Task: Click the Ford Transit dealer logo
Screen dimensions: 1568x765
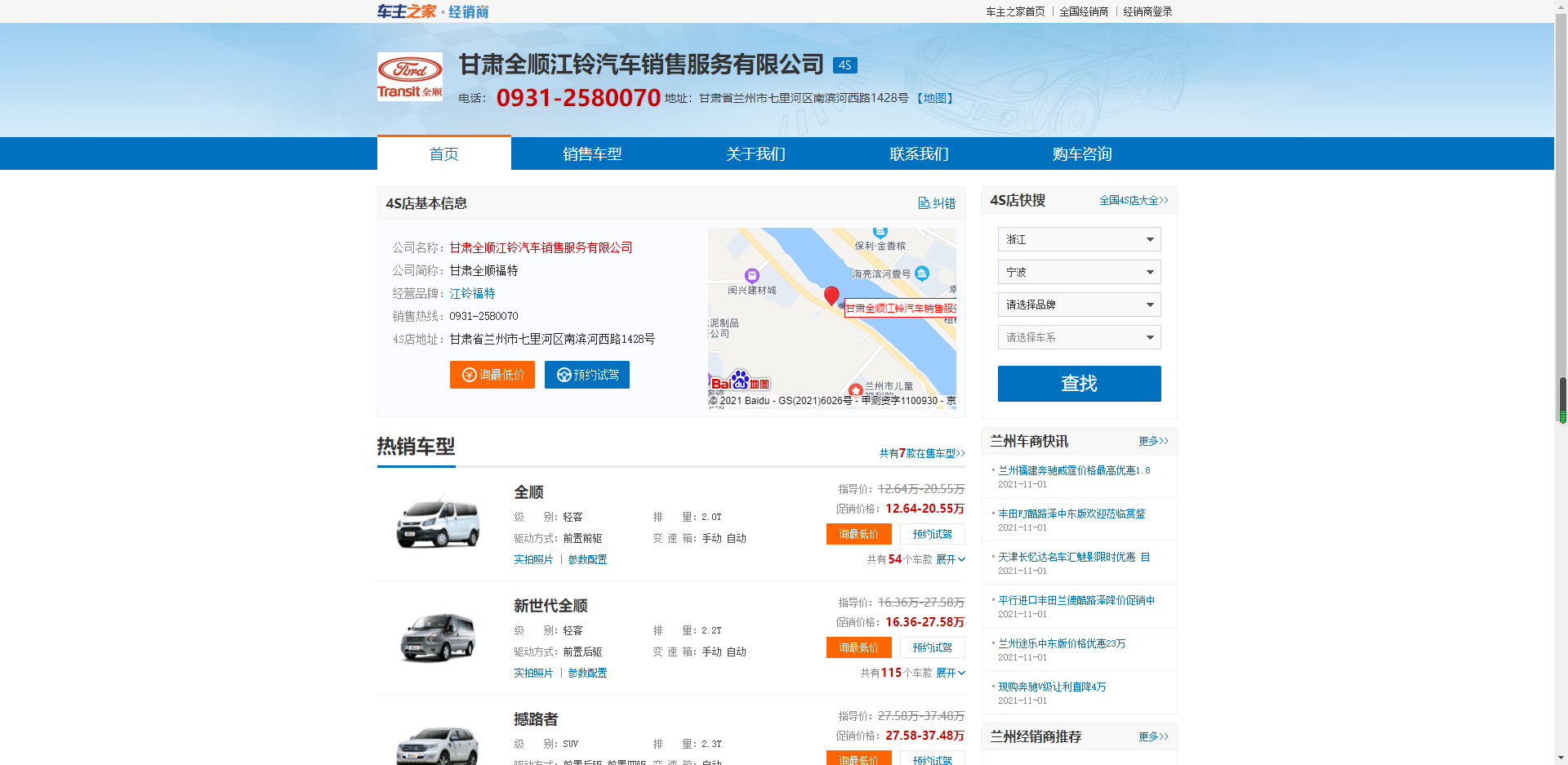Action: click(x=410, y=77)
